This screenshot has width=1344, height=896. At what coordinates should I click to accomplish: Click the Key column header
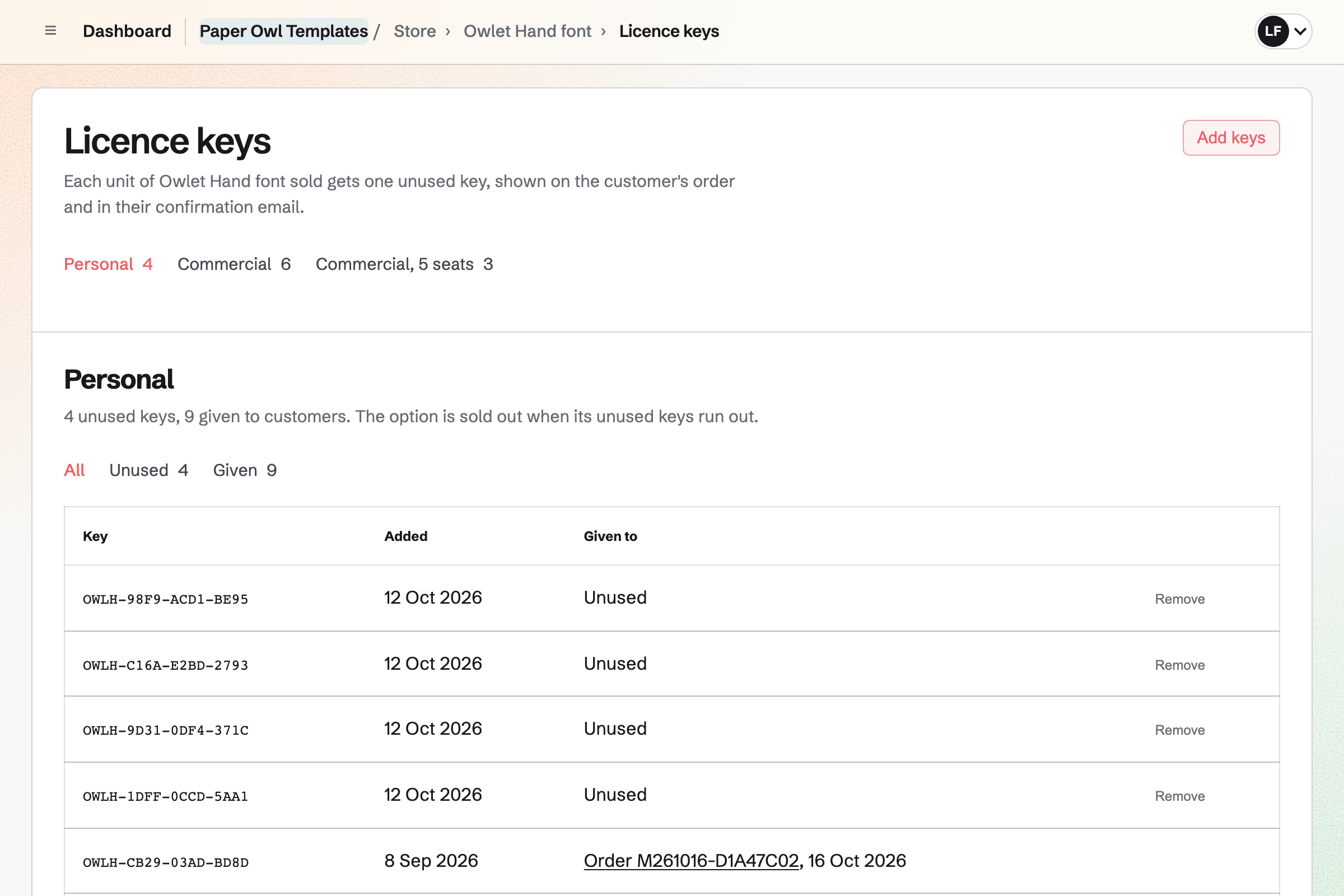click(95, 536)
